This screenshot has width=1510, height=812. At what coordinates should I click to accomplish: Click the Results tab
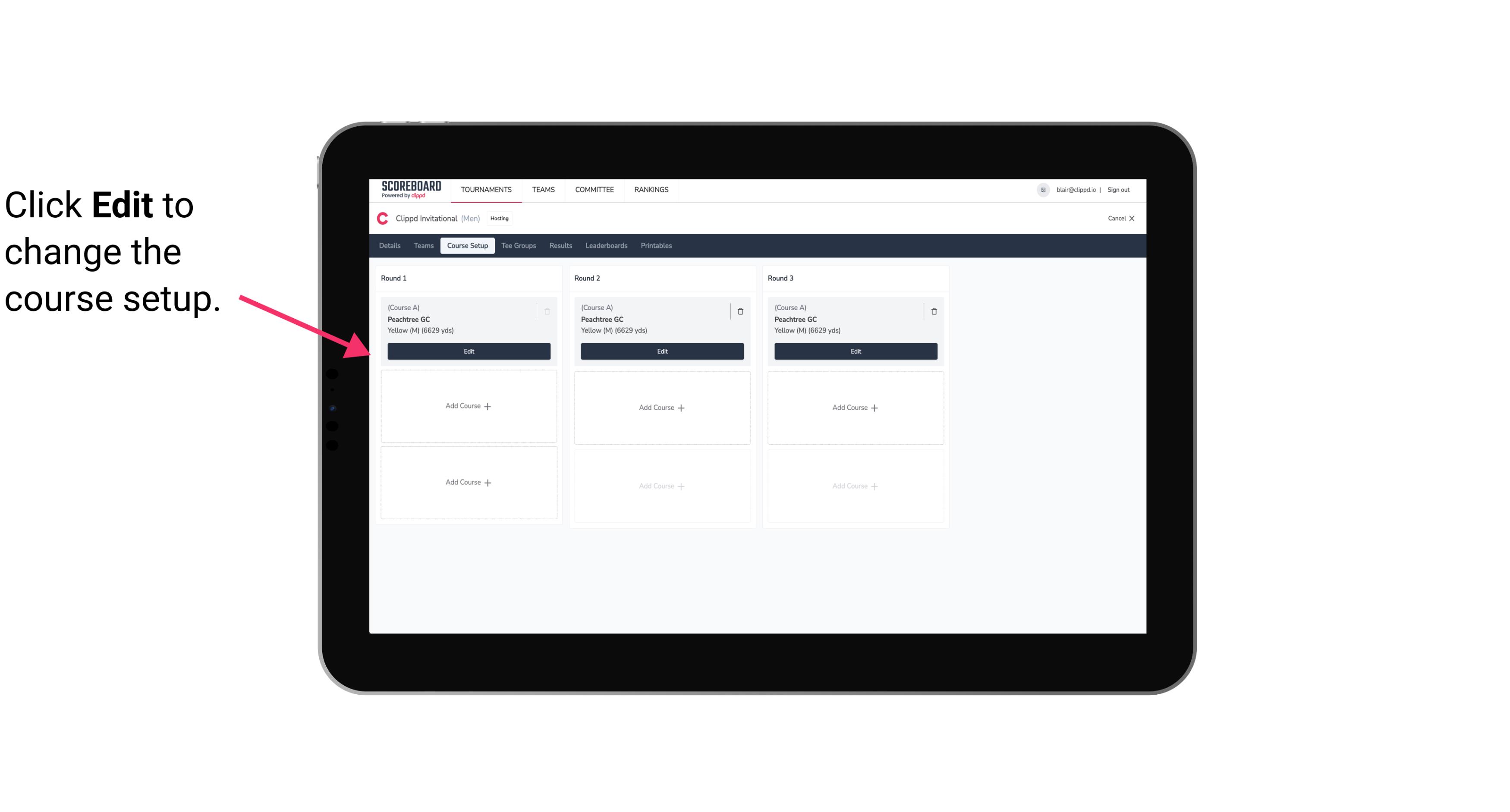[561, 245]
